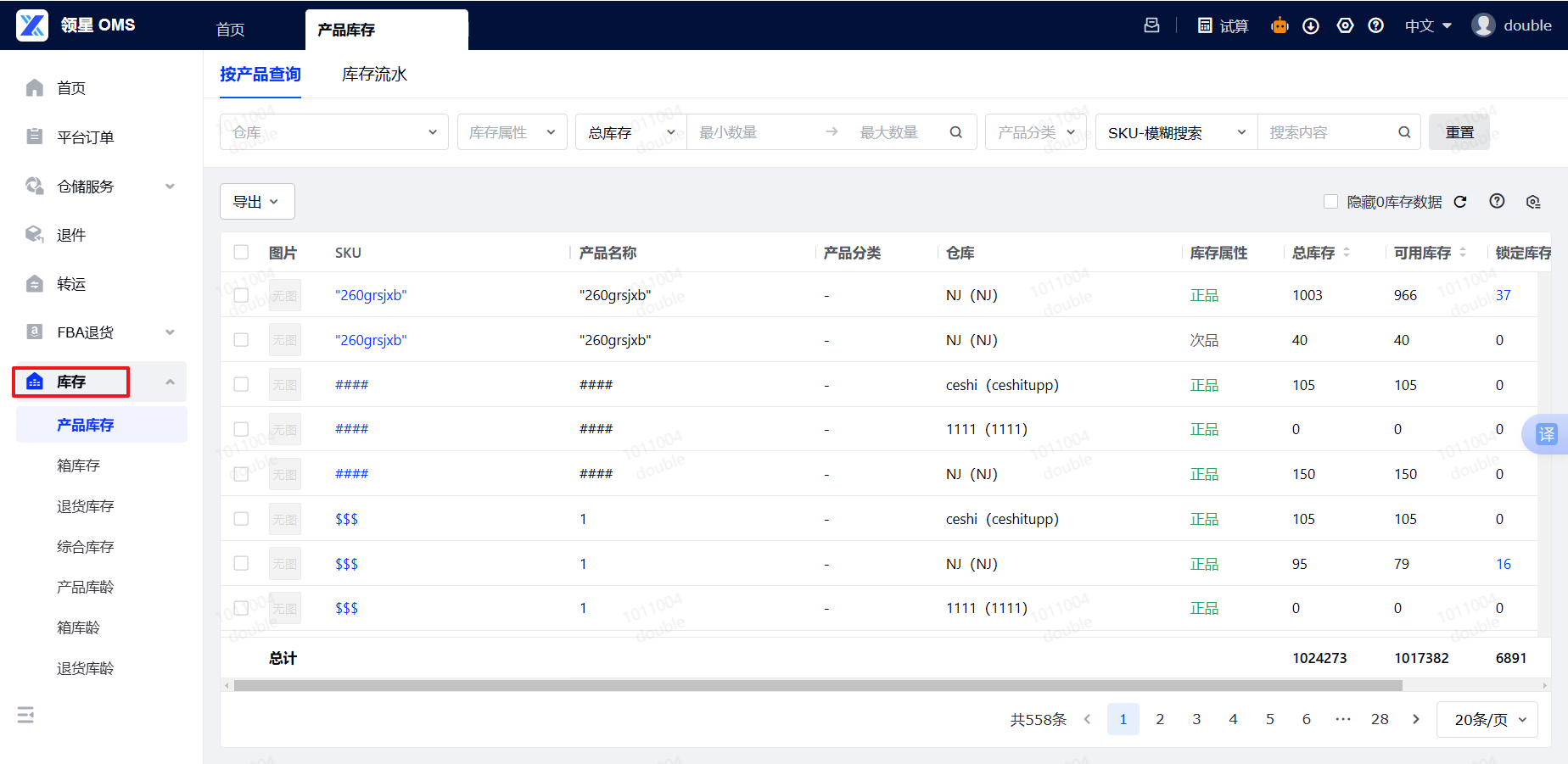This screenshot has width=1568, height=764.
Task: Sort by 总库存 column sort arrows
Action: pyautogui.click(x=1347, y=253)
